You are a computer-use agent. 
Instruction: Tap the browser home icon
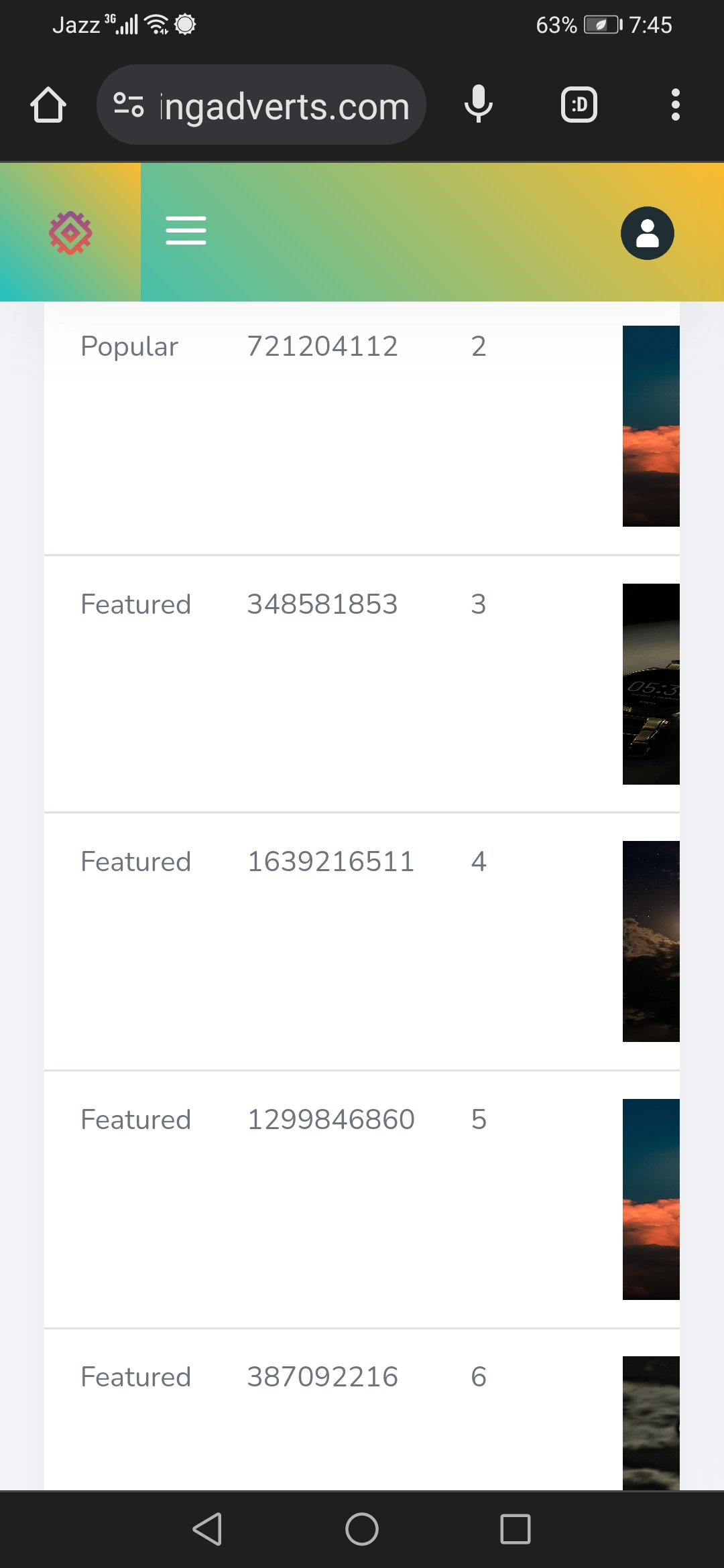(x=48, y=105)
